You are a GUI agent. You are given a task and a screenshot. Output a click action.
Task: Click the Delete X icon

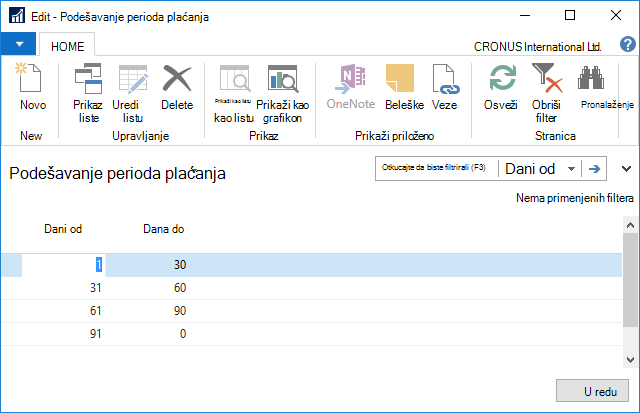point(177,78)
